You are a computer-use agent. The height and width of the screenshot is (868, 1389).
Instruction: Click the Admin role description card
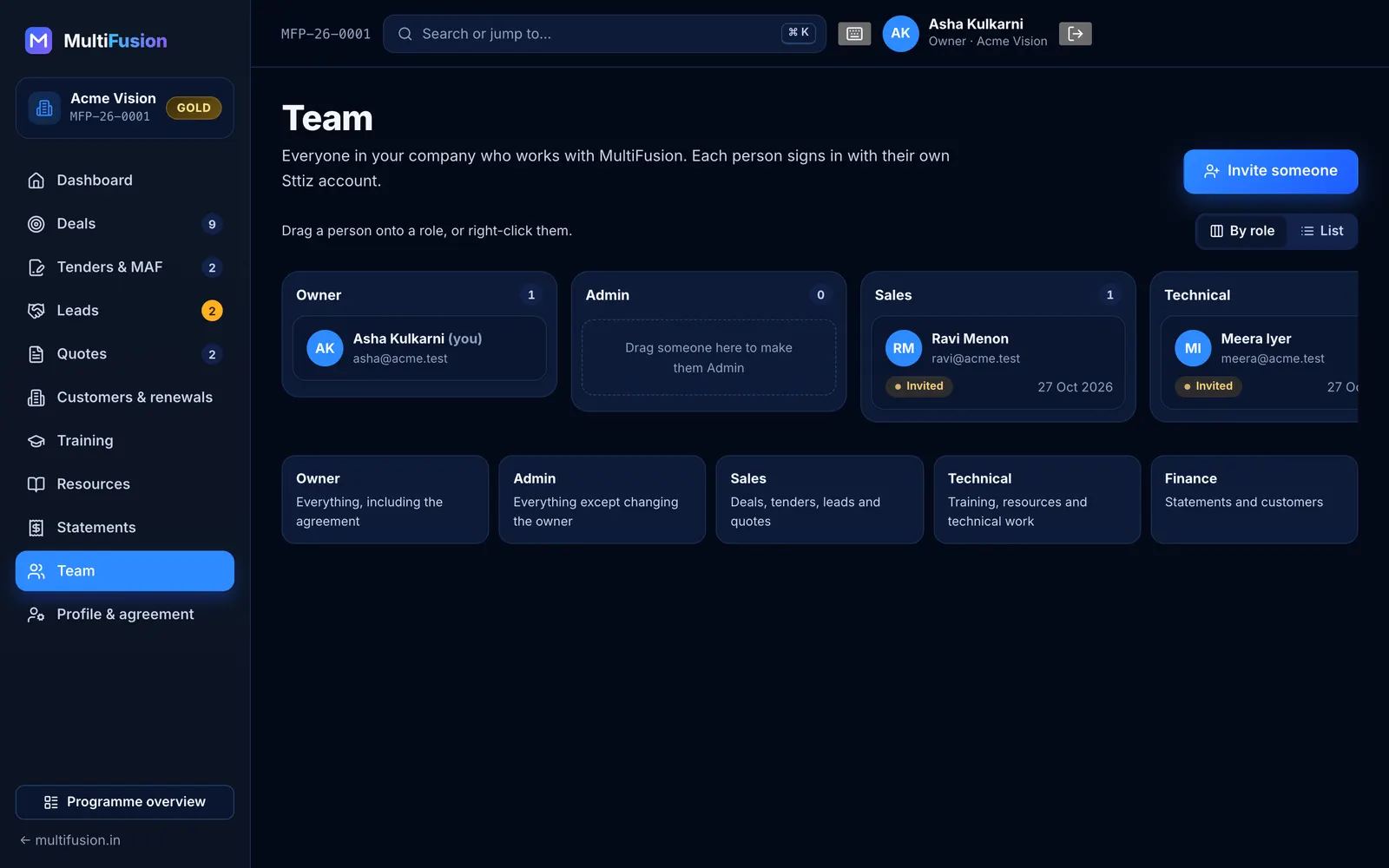click(602, 500)
